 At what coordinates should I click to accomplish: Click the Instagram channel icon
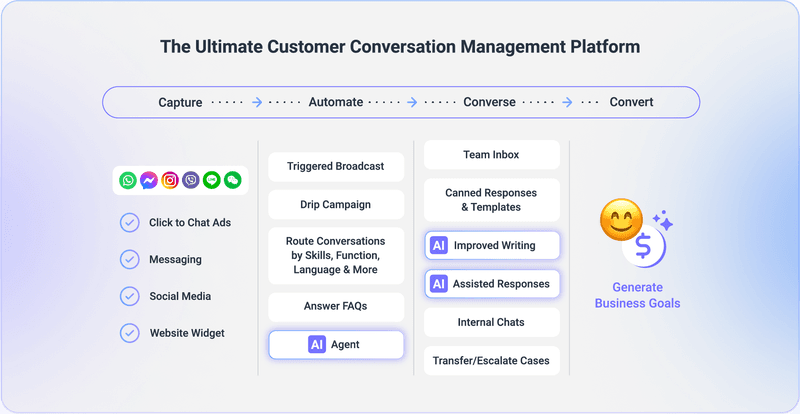(x=170, y=180)
